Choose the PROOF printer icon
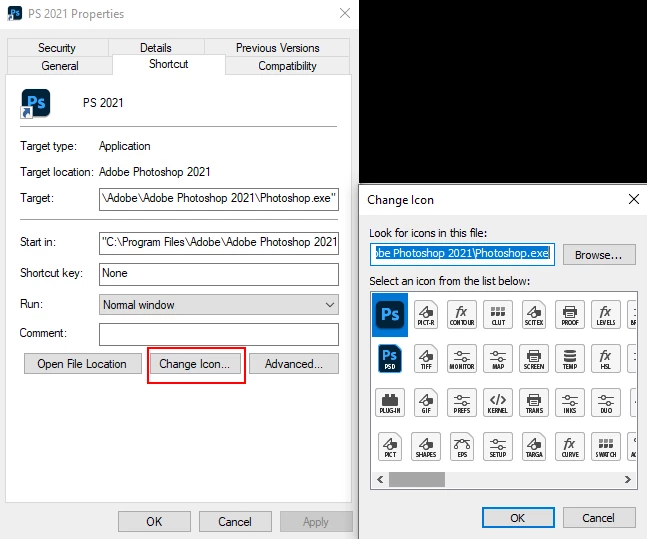647x539 pixels. click(x=570, y=314)
